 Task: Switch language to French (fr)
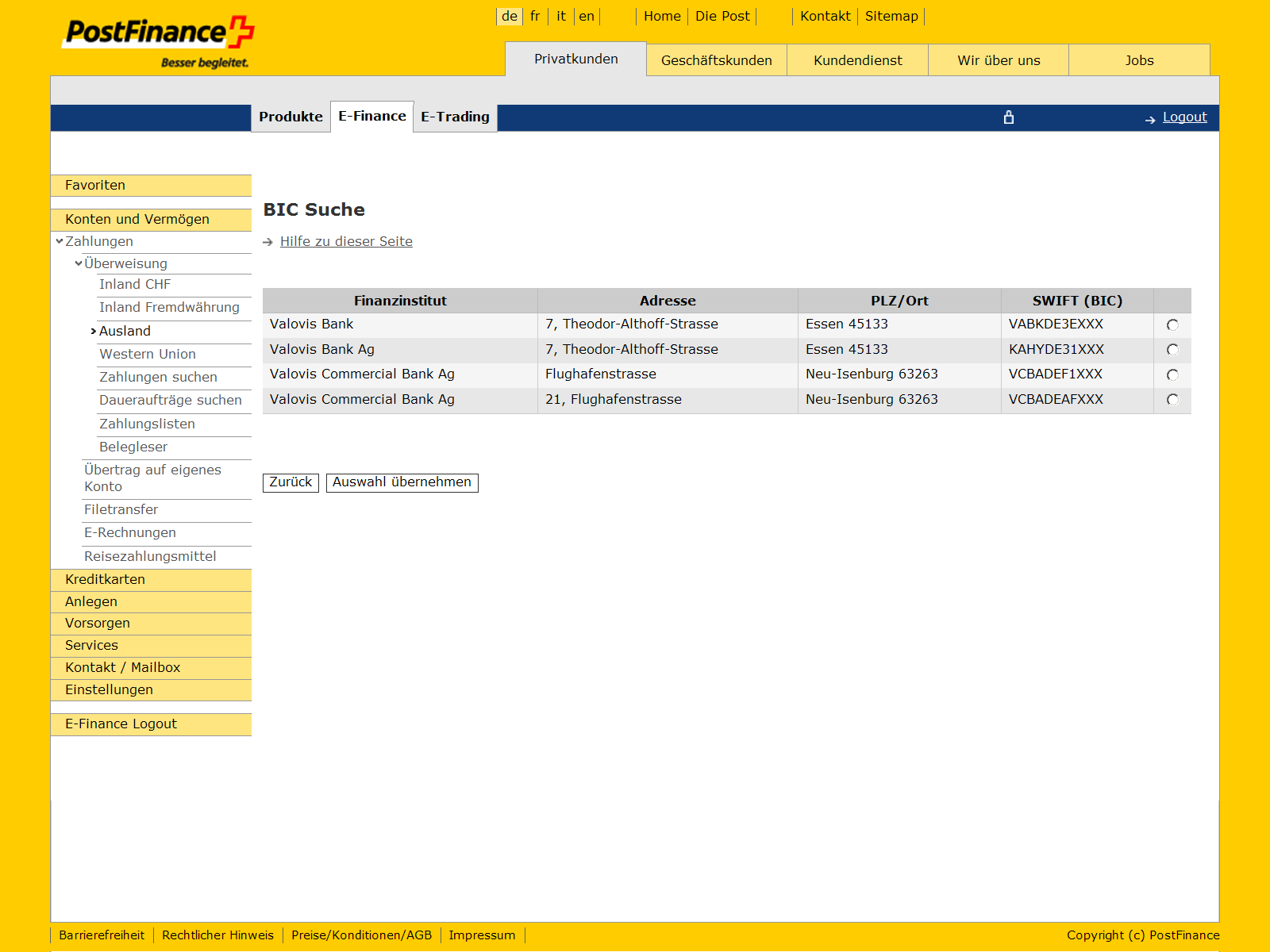point(535,16)
